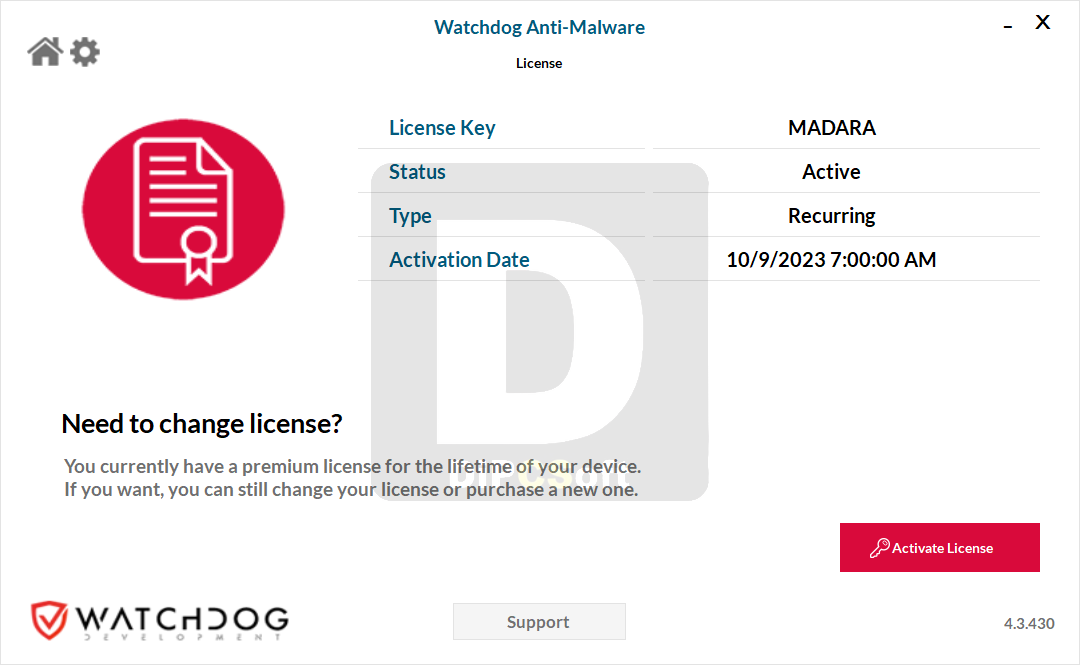Click the version number 4.3.430
The height and width of the screenshot is (665, 1080).
point(1029,623)
